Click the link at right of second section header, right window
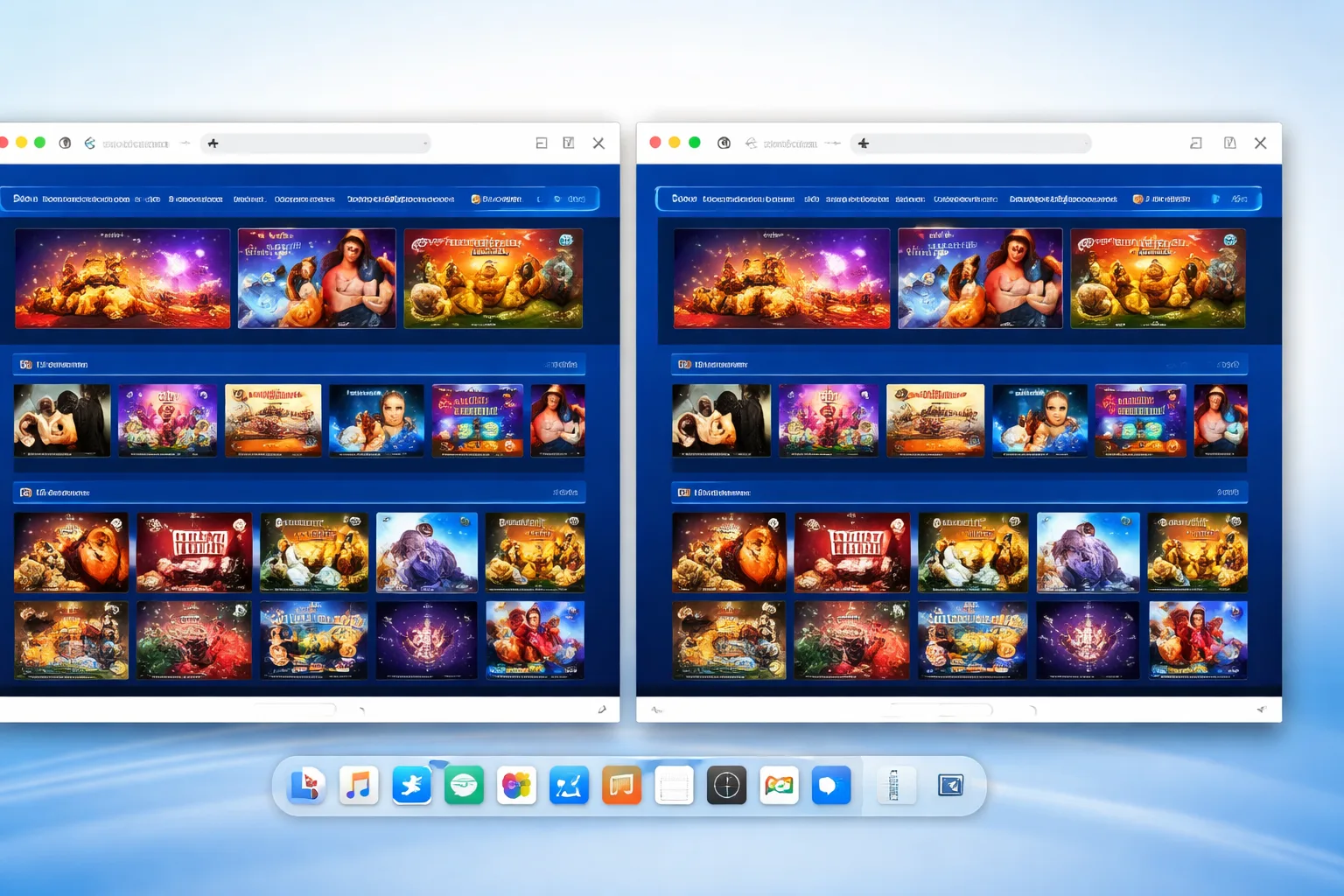Viewport: 1344px width, 896px height. pos(1228,493)
